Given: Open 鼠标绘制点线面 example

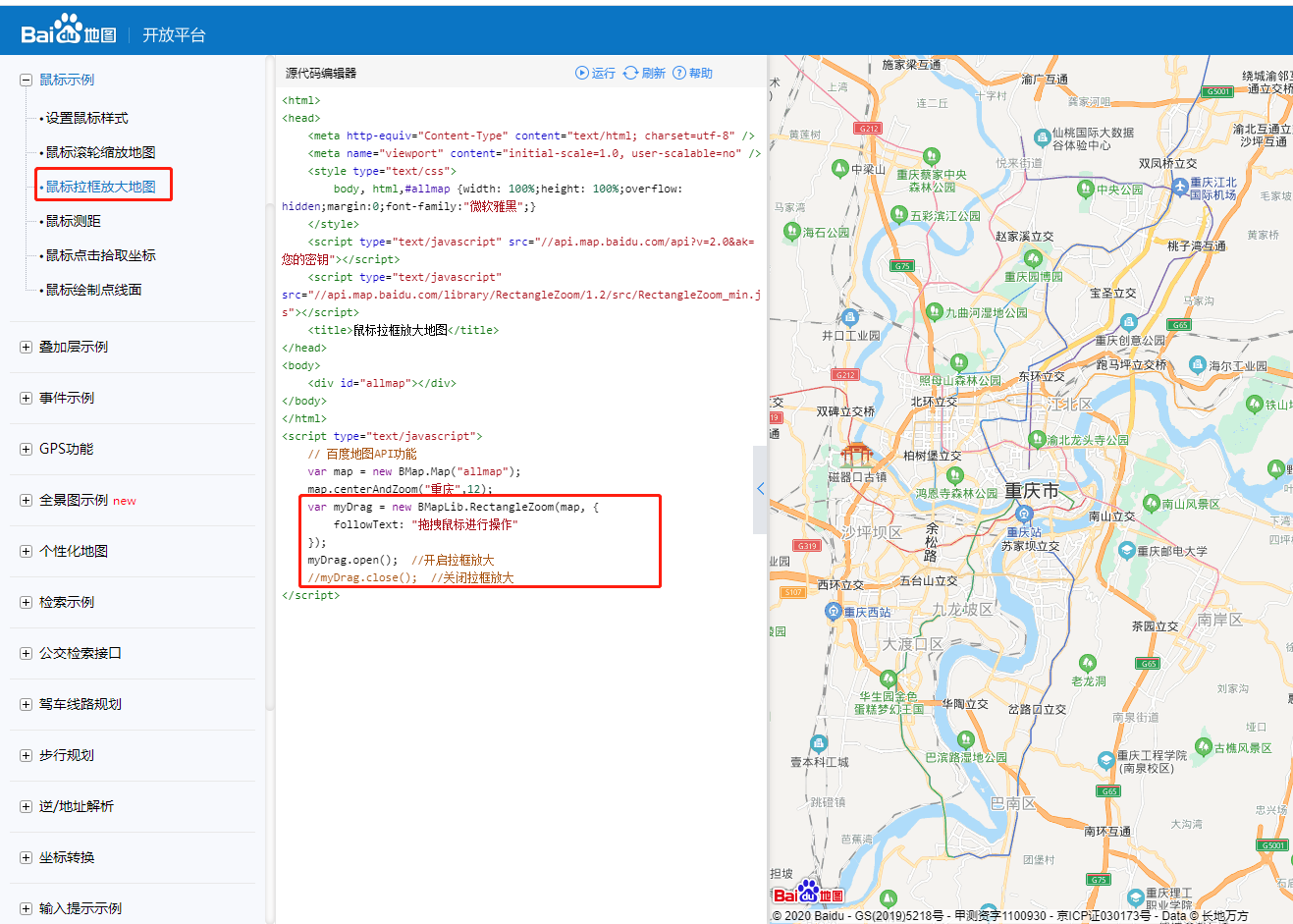Looking at the screenshot, I should (x=93, y=290).
